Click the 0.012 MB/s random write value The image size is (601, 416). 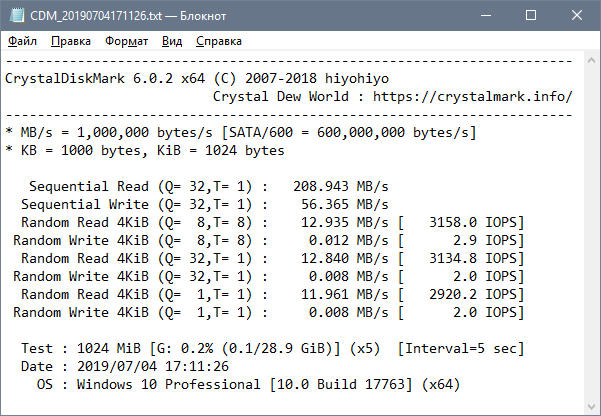pyautogui.click(x=348, y=241)
